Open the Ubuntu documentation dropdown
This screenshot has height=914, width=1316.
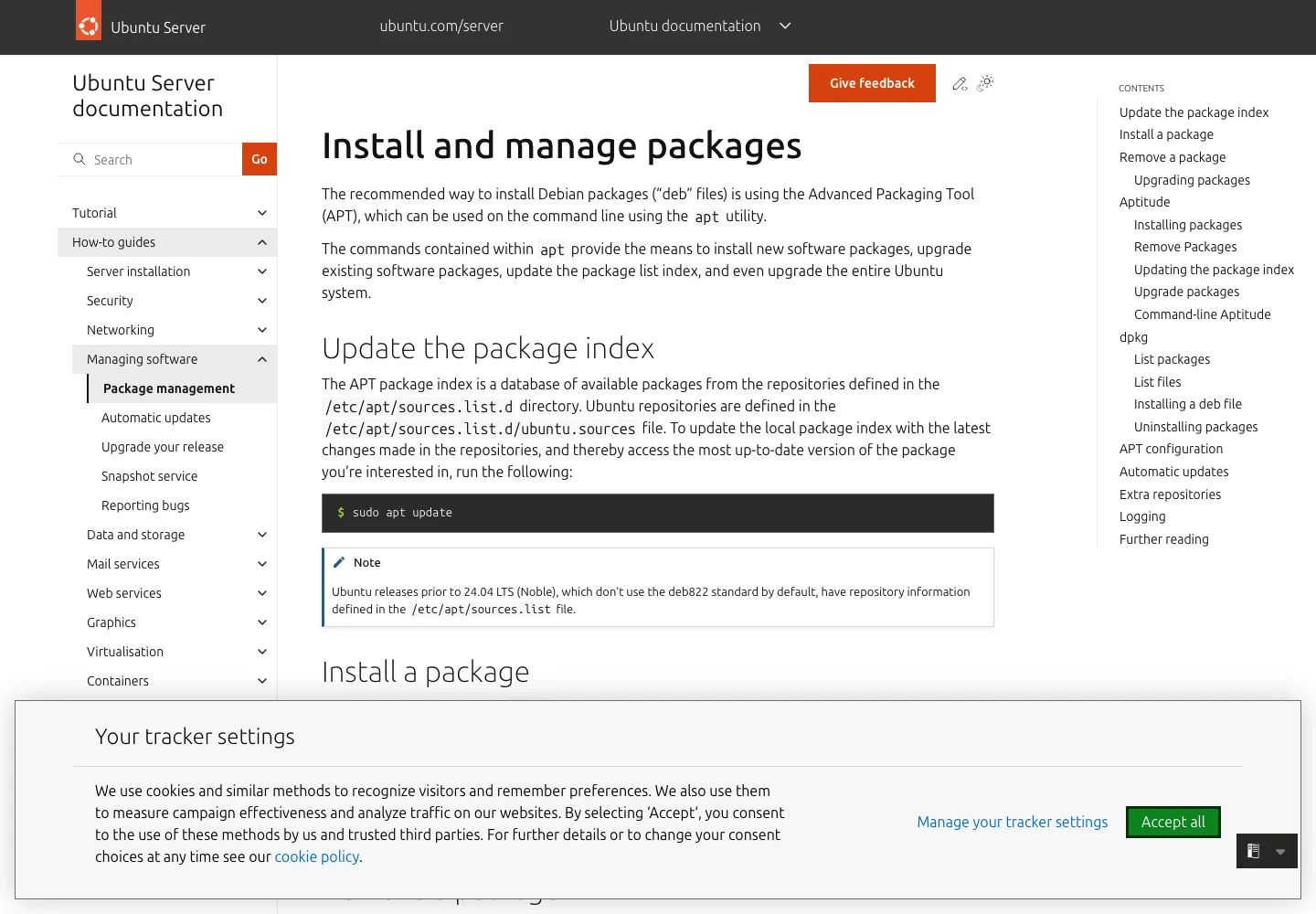[x=700, y=26]
